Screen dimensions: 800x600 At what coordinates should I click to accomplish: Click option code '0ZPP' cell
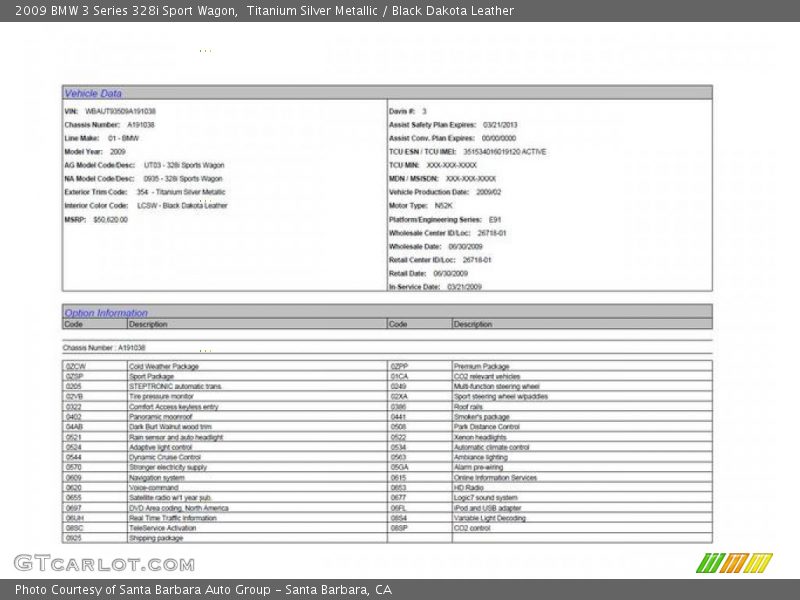[420, 366]
